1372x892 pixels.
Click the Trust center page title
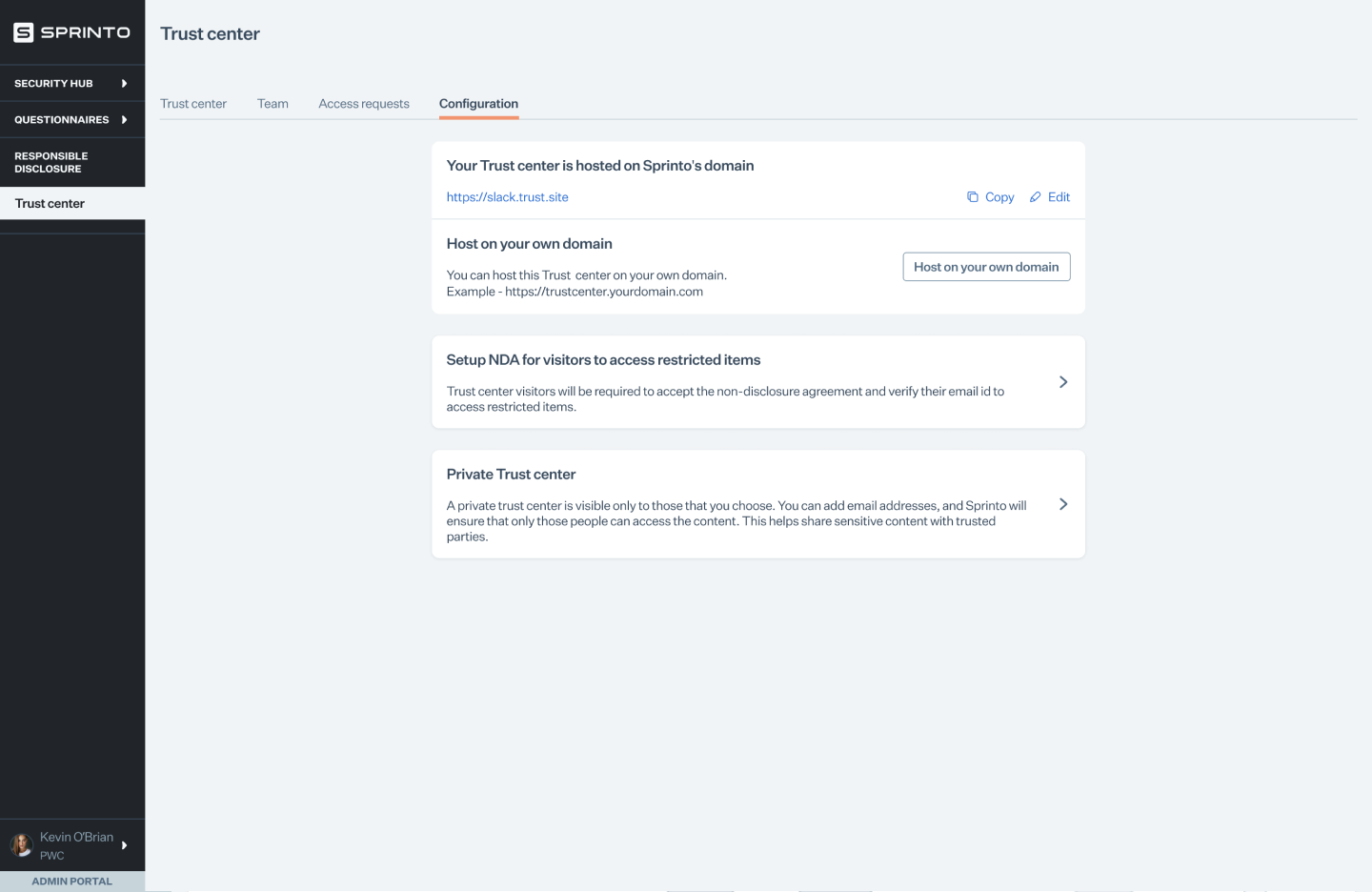(x=210, y=34)
